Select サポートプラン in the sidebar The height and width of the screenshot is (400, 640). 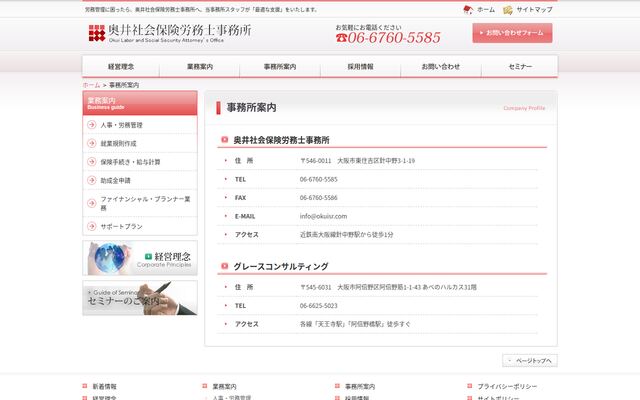(121, 227)
